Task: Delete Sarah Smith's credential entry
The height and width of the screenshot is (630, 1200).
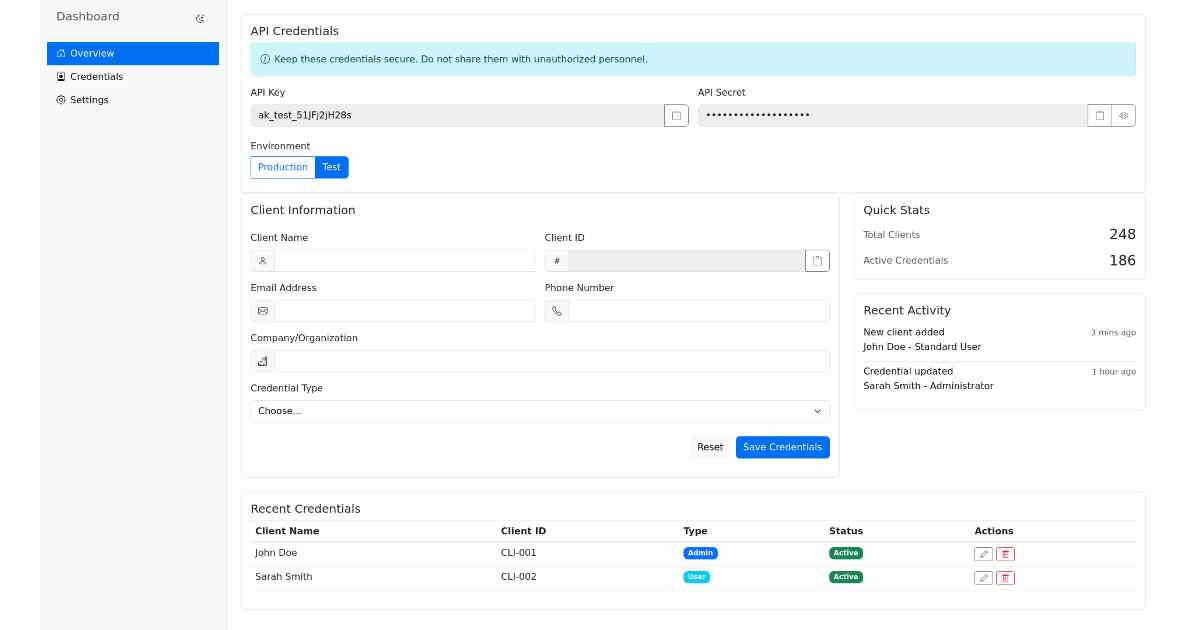Action: tap(1004, 577)
